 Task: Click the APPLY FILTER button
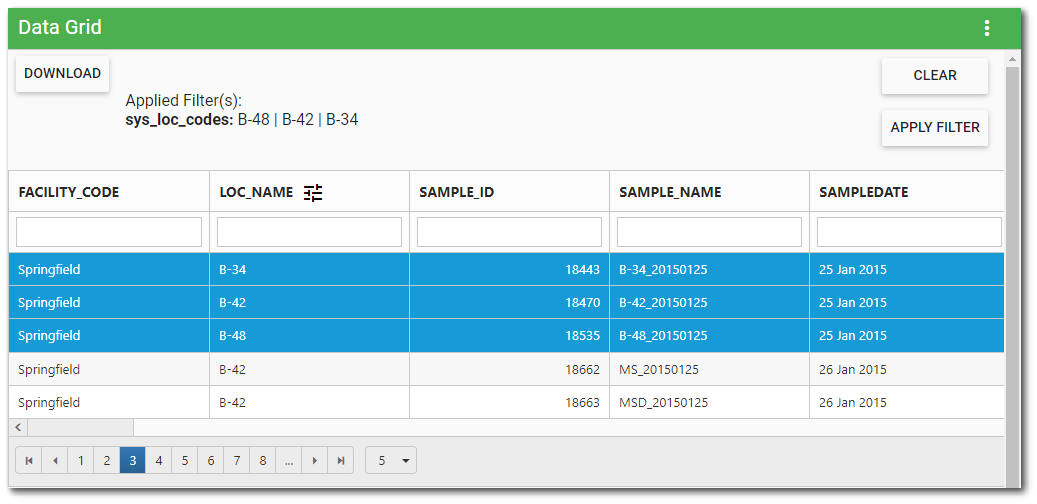934,128
